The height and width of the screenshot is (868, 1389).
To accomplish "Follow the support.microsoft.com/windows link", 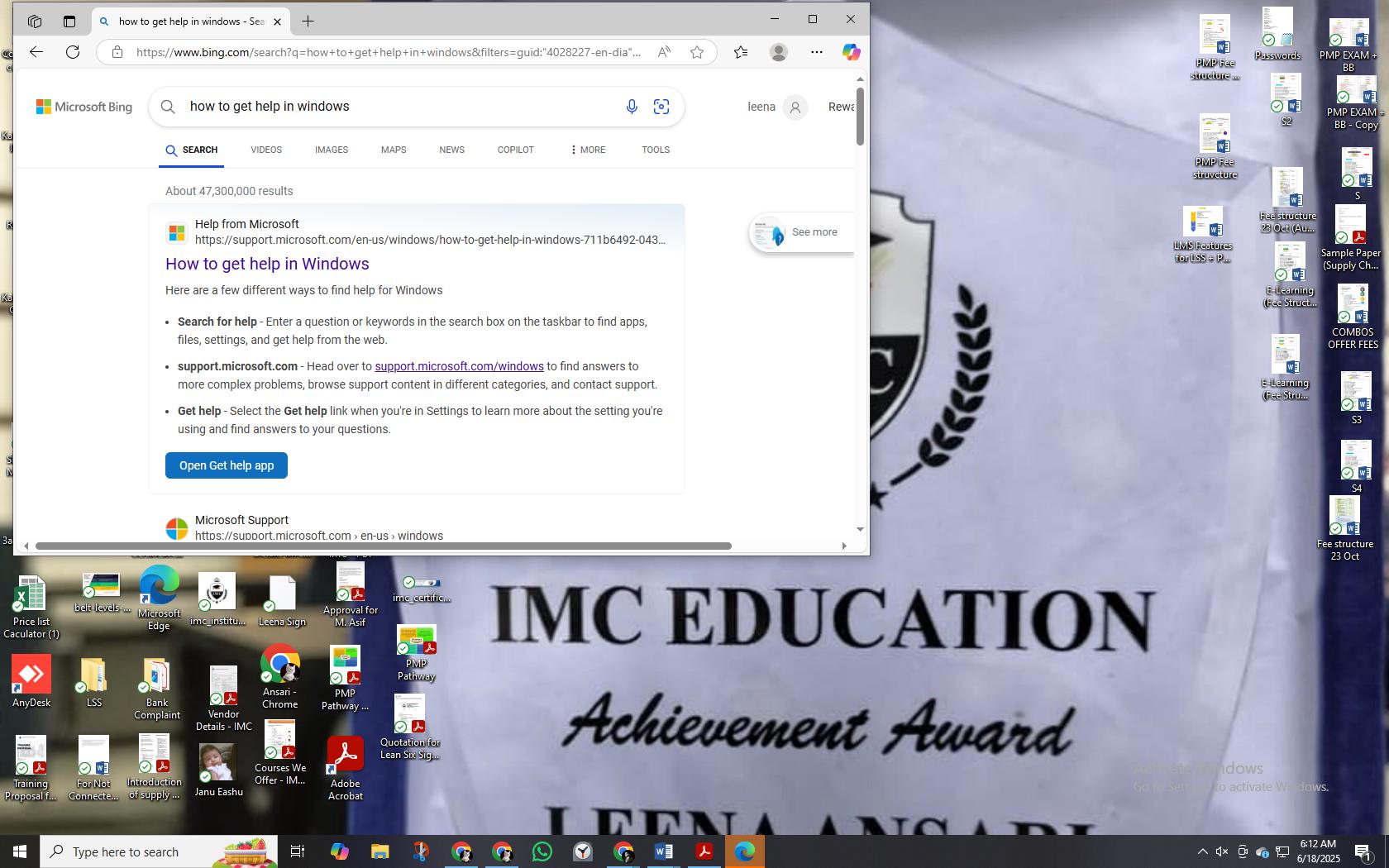I will point(459,366).
